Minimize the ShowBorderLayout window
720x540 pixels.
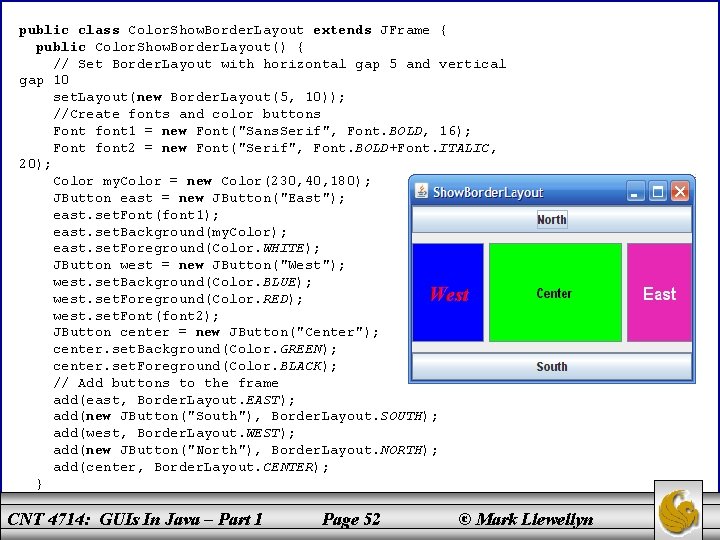coord(636,191)
